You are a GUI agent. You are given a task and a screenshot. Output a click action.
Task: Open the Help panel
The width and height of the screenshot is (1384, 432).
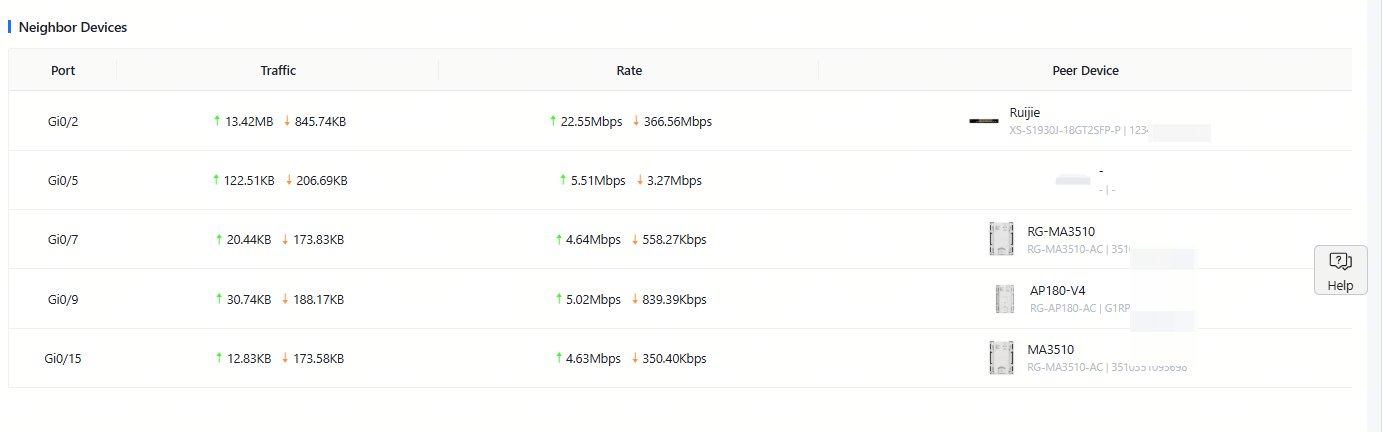(1340, 270)
